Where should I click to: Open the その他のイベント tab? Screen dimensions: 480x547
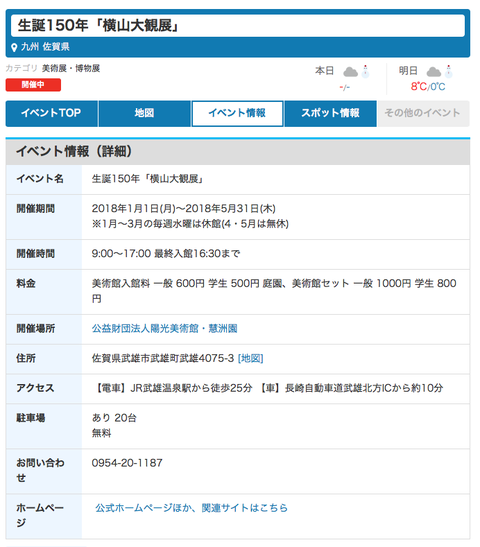pyautogui.click(x=423, y=113)
